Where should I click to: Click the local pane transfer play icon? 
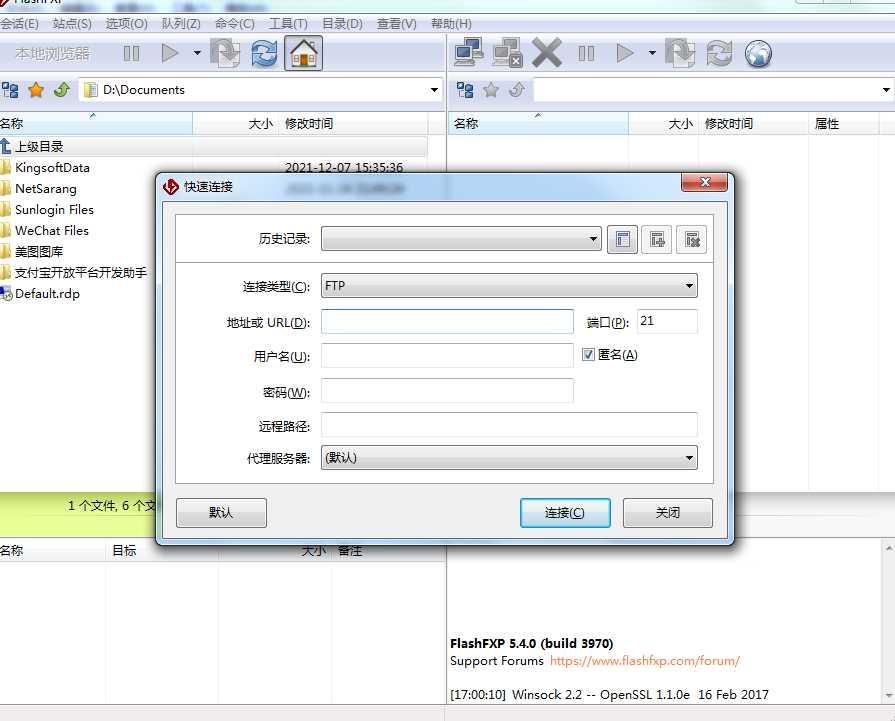pos(170,54)
